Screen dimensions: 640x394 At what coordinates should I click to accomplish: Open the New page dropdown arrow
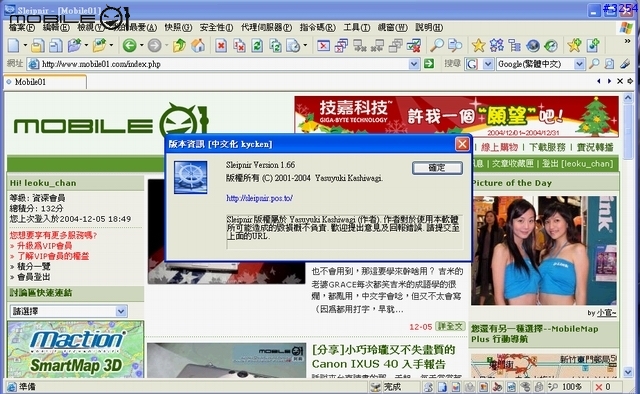tap(25, 45)
